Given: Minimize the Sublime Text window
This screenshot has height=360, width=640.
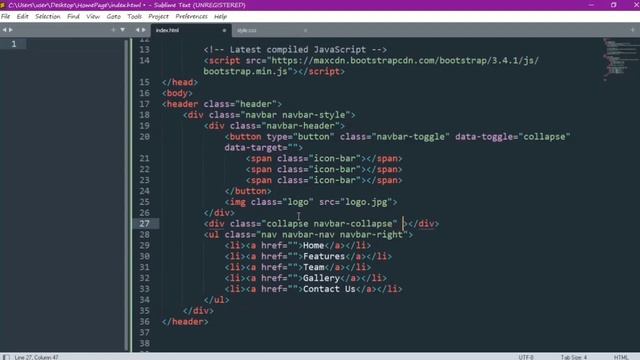Looking at the screenshot, I should coord(591,5).
